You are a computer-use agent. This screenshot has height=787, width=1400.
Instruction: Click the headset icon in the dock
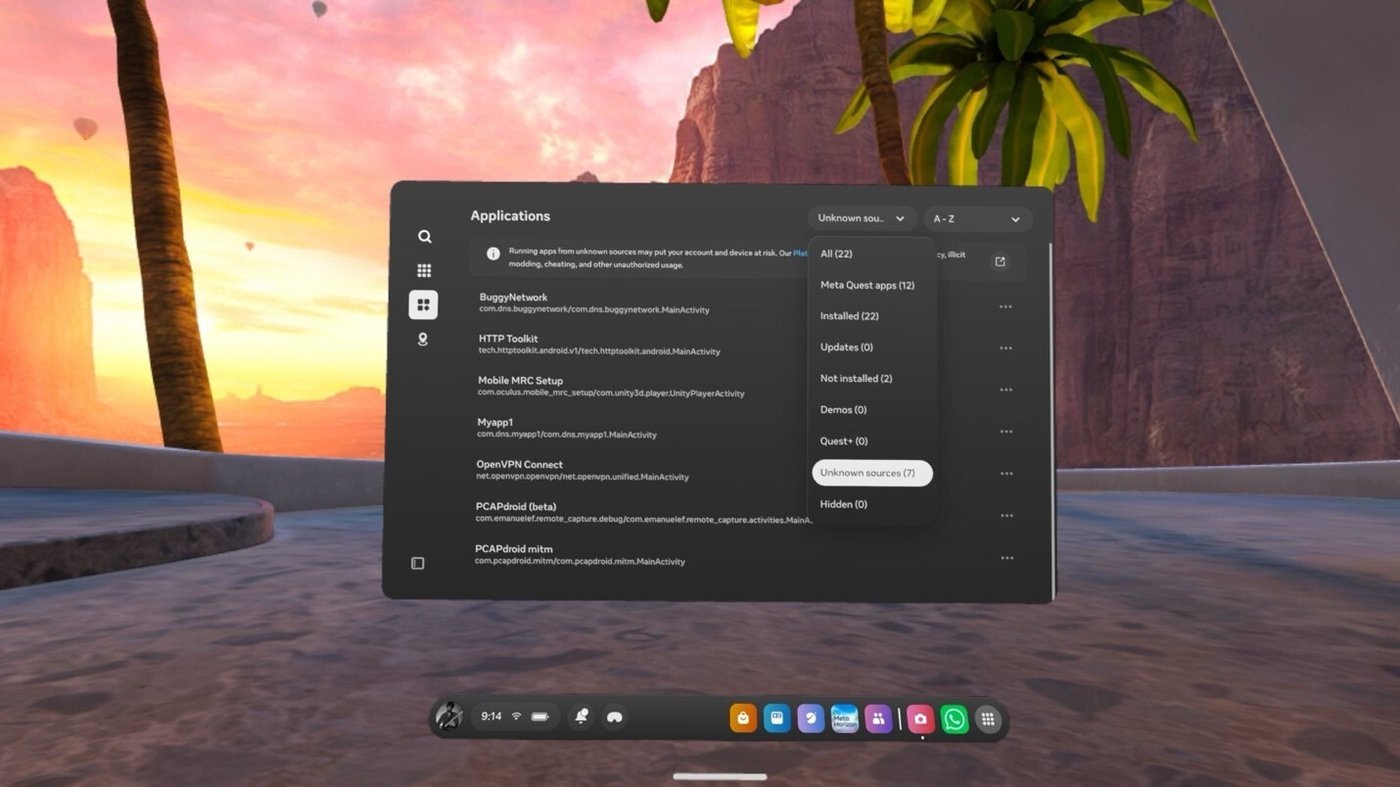click(615, 717)
